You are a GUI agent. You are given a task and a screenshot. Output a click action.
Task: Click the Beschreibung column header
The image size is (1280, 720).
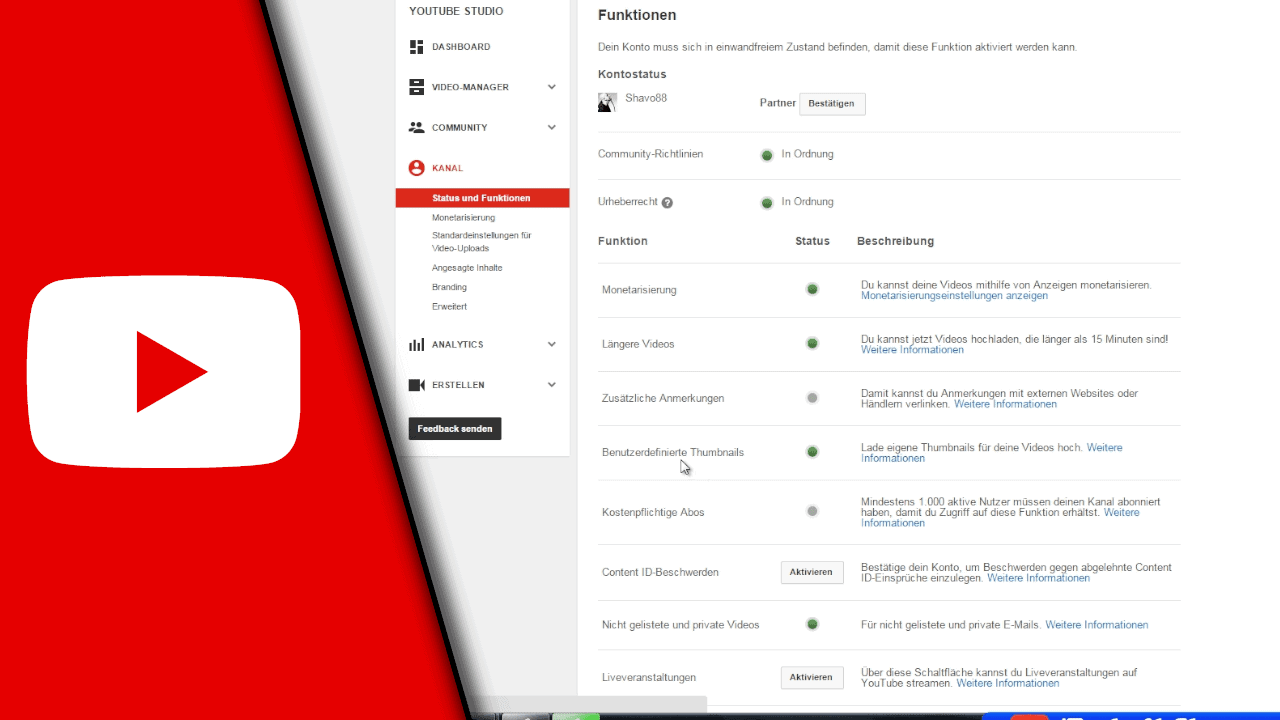point(895,241)
